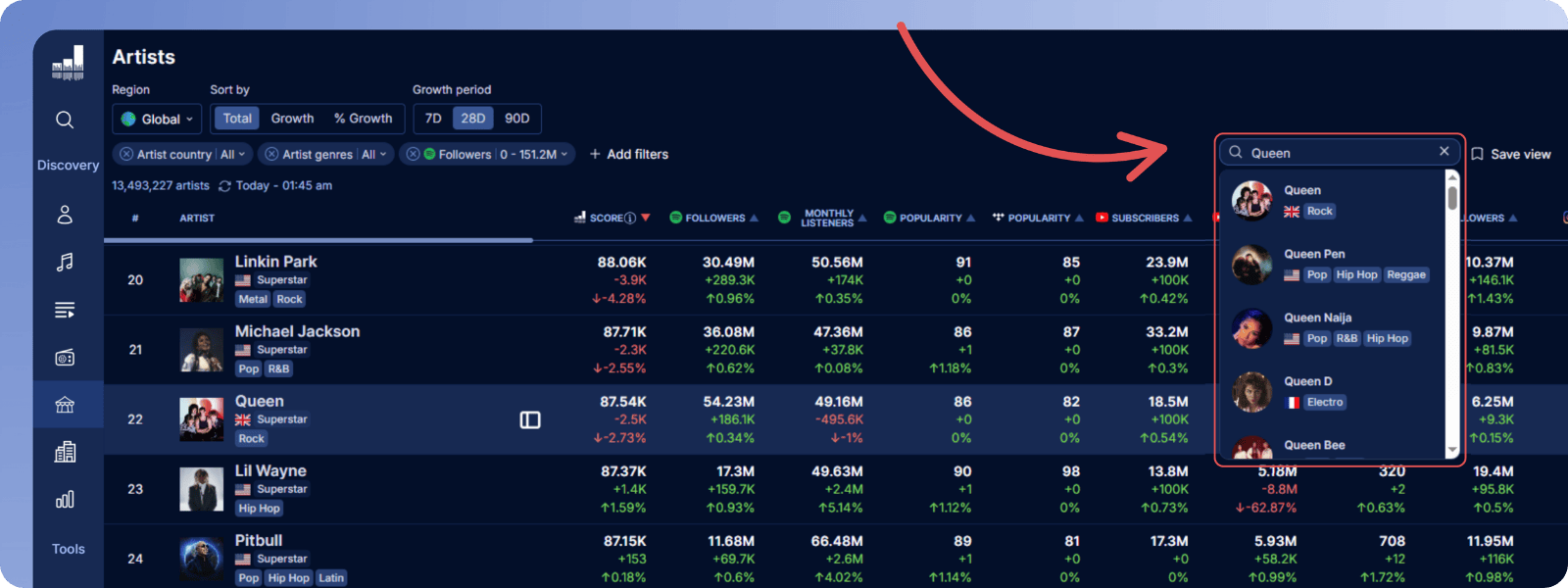
Task: Open the playlist sidebar icon
Action: pos(65,310)
